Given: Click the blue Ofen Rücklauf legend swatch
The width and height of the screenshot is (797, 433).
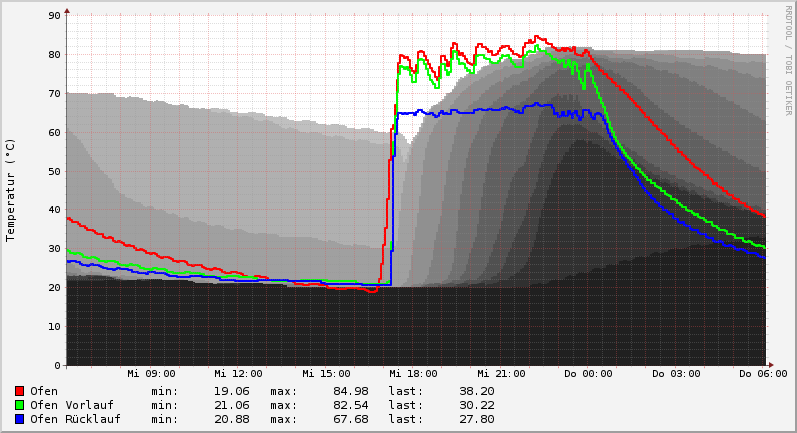Looking at the screenshot, I should pos(20,419).
